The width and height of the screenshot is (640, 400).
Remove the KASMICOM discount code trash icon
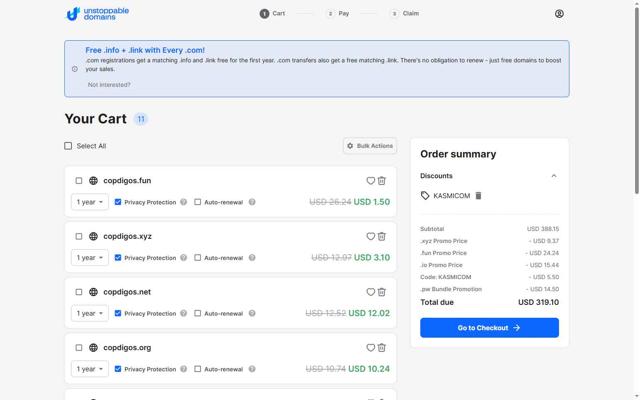click(478, 196)
